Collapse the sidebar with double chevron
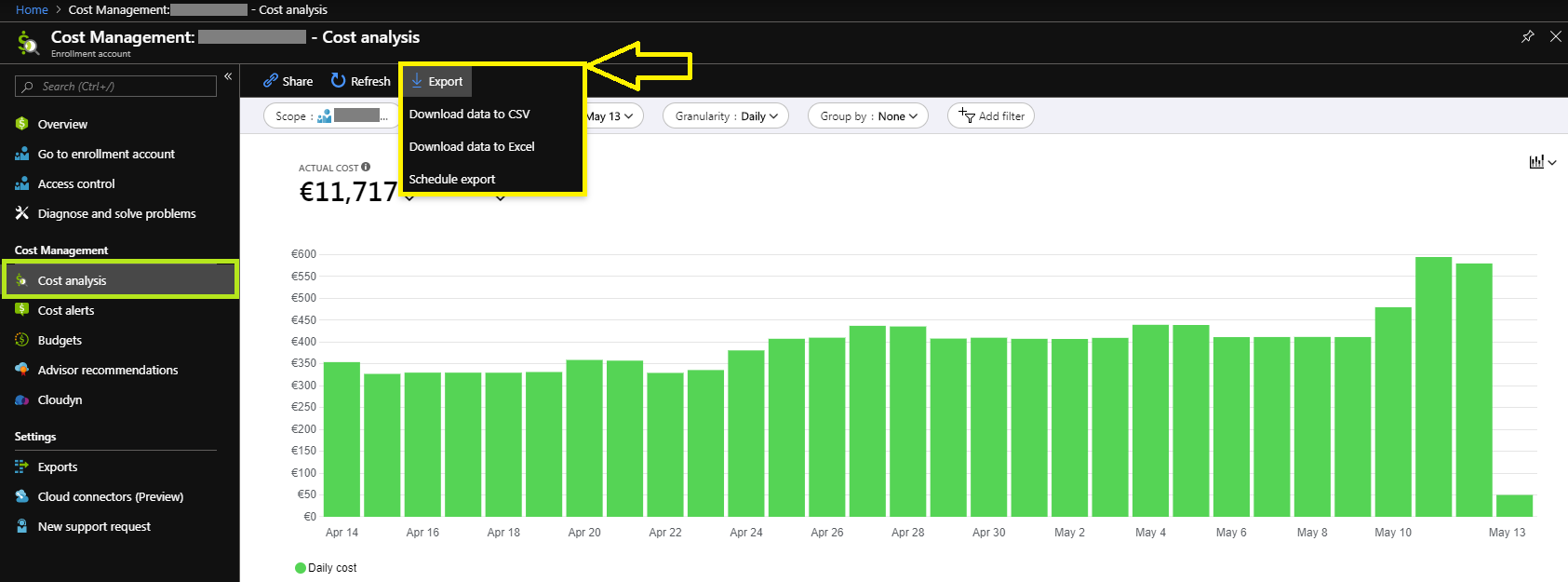 coord(228,76)
